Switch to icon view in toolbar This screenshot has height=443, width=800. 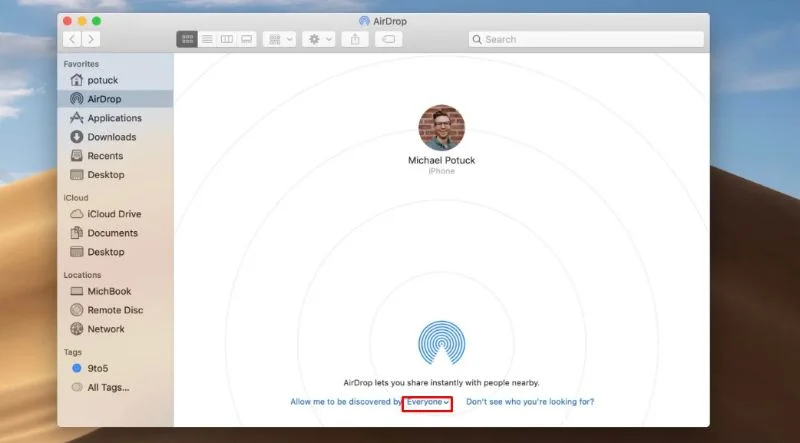pyautogui.click(x=187, y=39)
